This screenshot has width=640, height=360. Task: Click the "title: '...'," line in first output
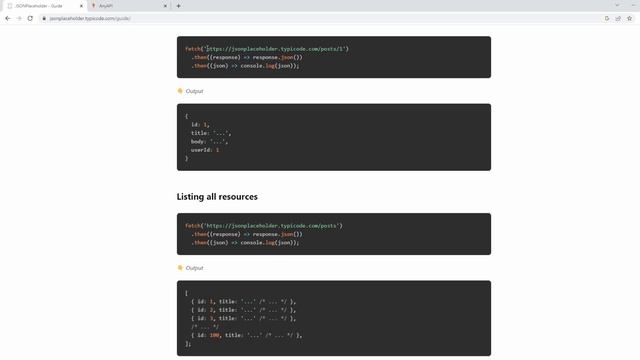click(x=211, y=133)
